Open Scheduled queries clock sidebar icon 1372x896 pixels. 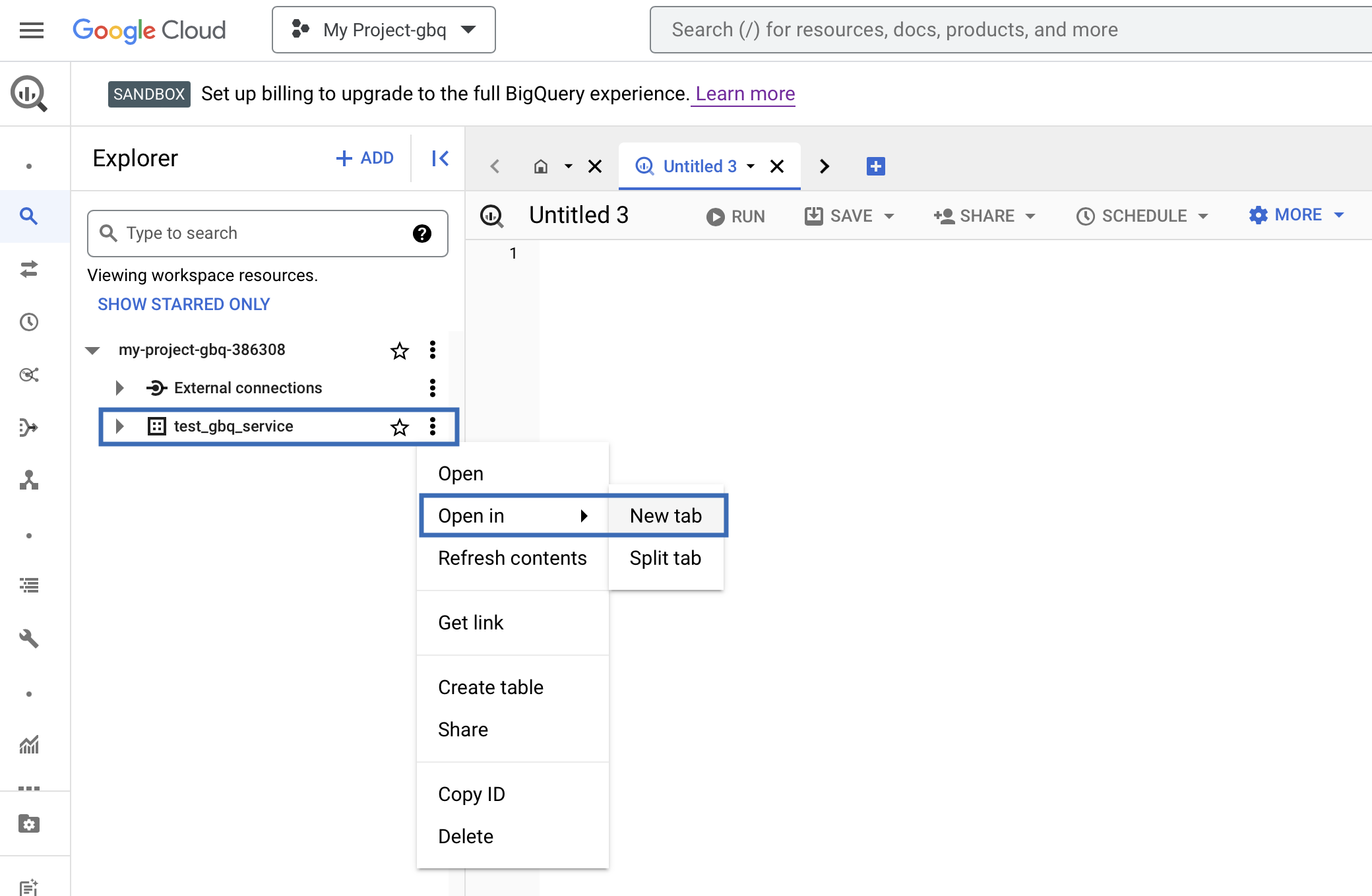pos(29,322)
